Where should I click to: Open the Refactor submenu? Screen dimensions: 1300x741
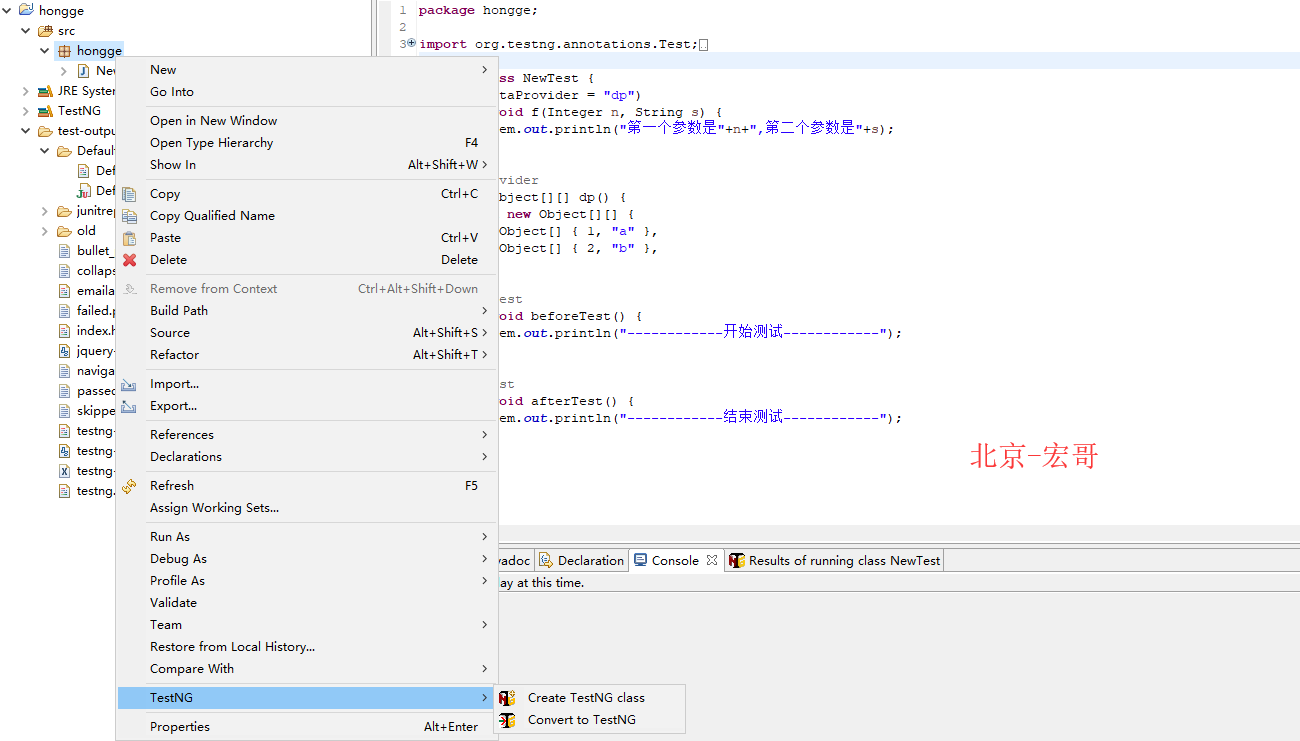pos(306,355)
